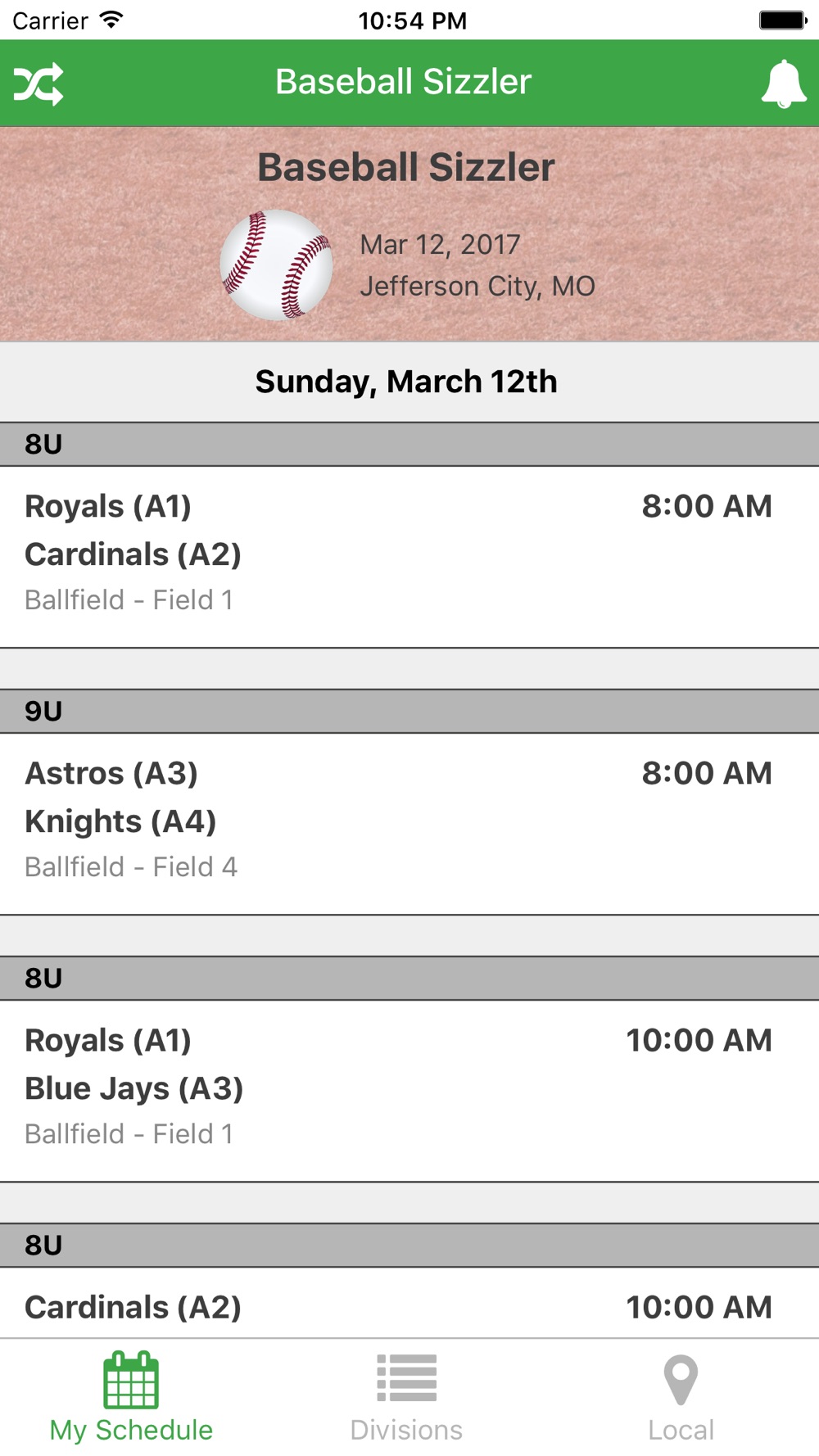Open the Divisions list icon
819x1456 pixels.
pyautogui.click(x=406, y=1378)
